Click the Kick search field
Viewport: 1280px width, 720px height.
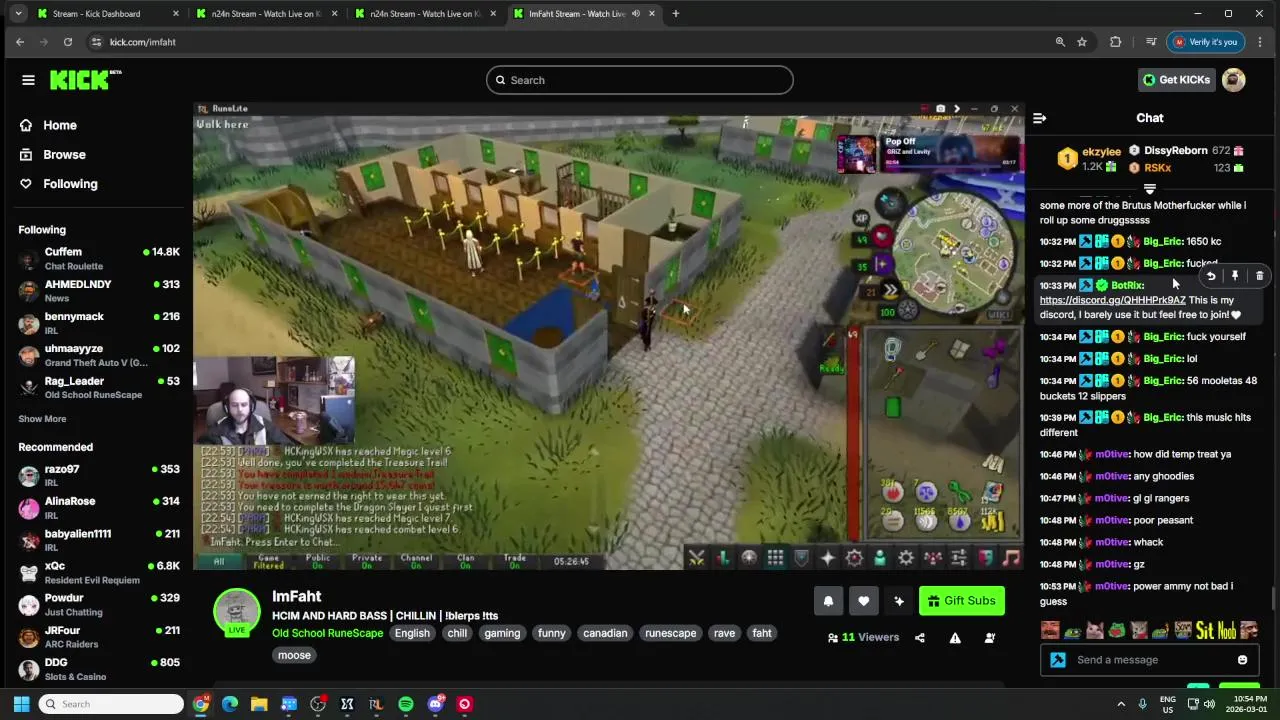(640, 80)
